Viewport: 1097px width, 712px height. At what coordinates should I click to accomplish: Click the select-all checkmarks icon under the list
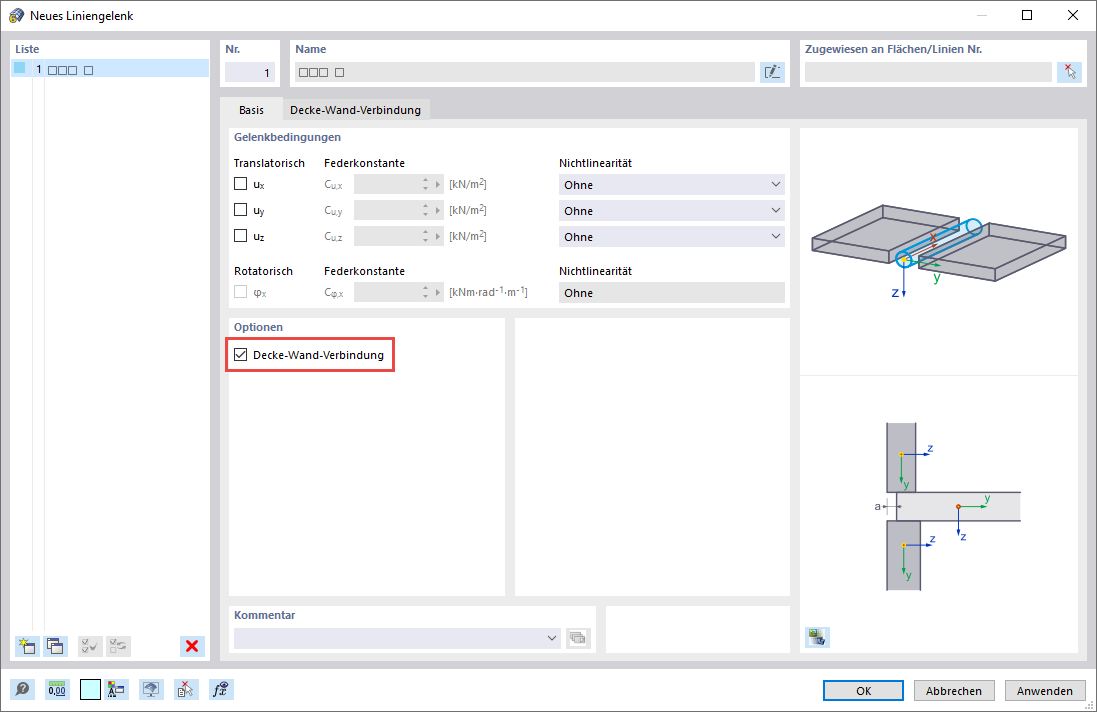(x=90, y=646)
